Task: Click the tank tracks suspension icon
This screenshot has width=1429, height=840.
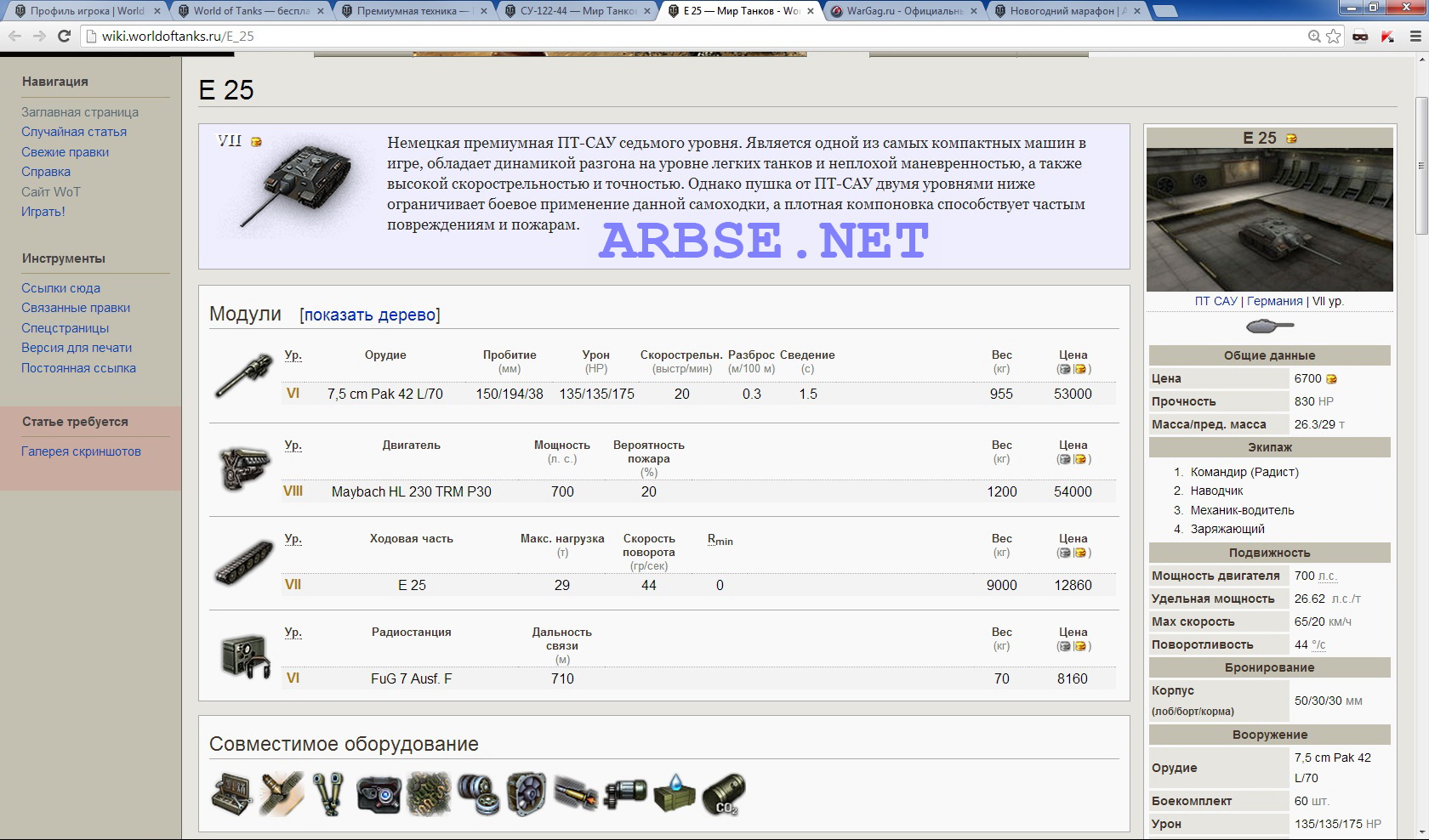Action: tap(244, 562)
